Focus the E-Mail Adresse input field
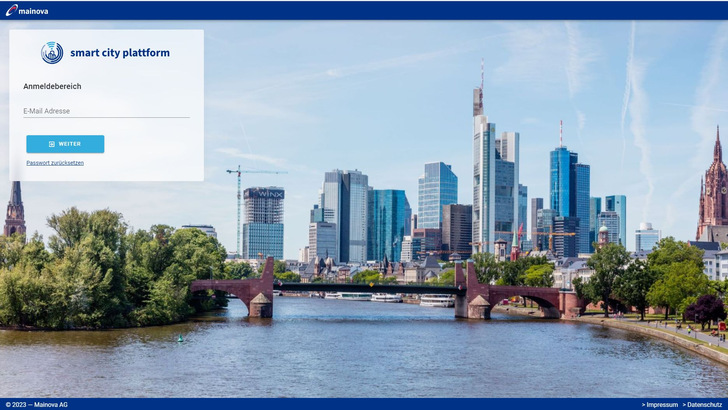This screenshot has height=410, width=728. point(106,111)
